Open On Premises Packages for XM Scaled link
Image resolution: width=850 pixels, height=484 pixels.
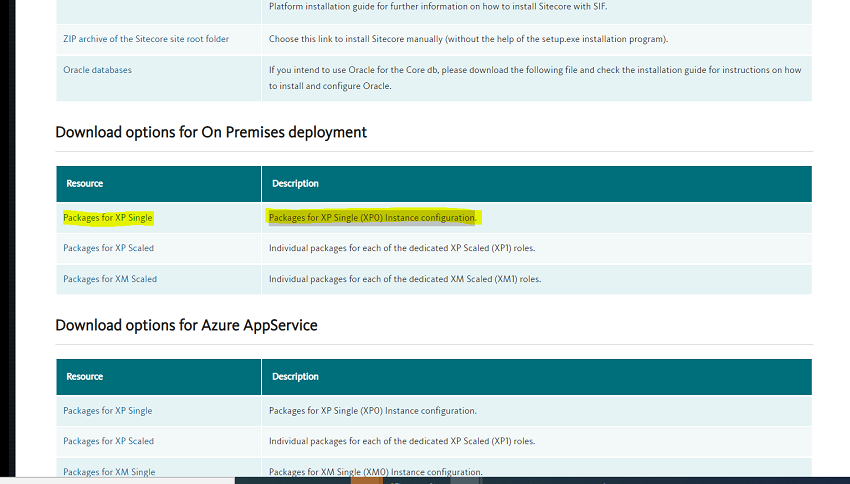pyautogui.click(x=109, y=279)
